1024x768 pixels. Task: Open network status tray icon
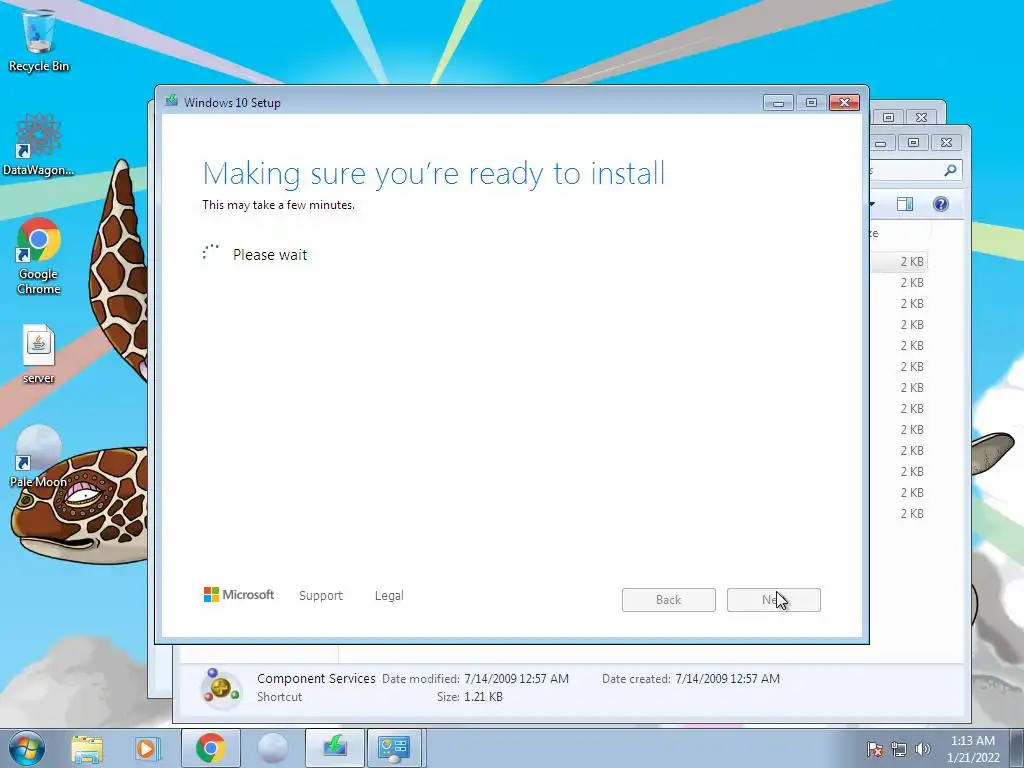[899, 749]
